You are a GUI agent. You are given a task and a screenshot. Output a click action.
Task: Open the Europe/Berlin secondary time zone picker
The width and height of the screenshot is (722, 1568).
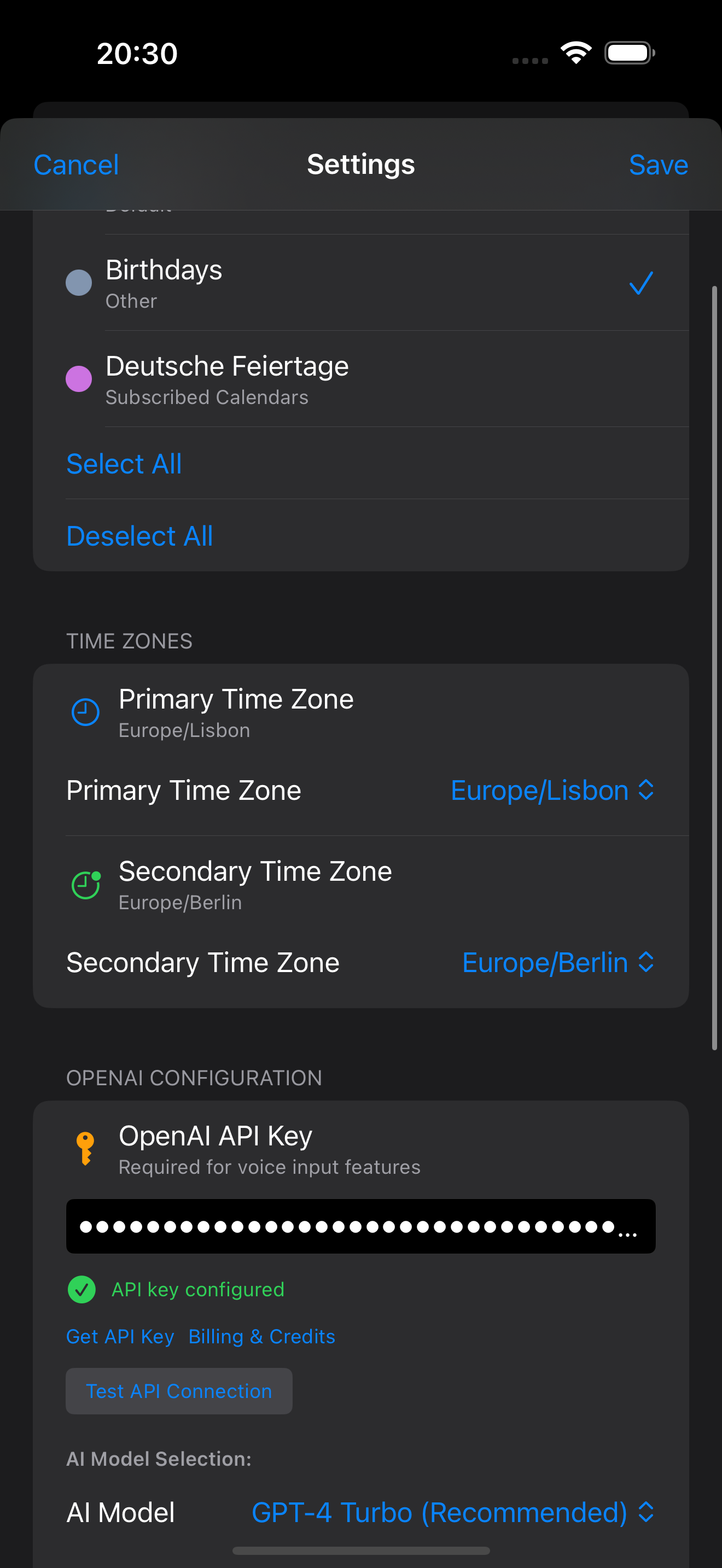coord(557,963)
